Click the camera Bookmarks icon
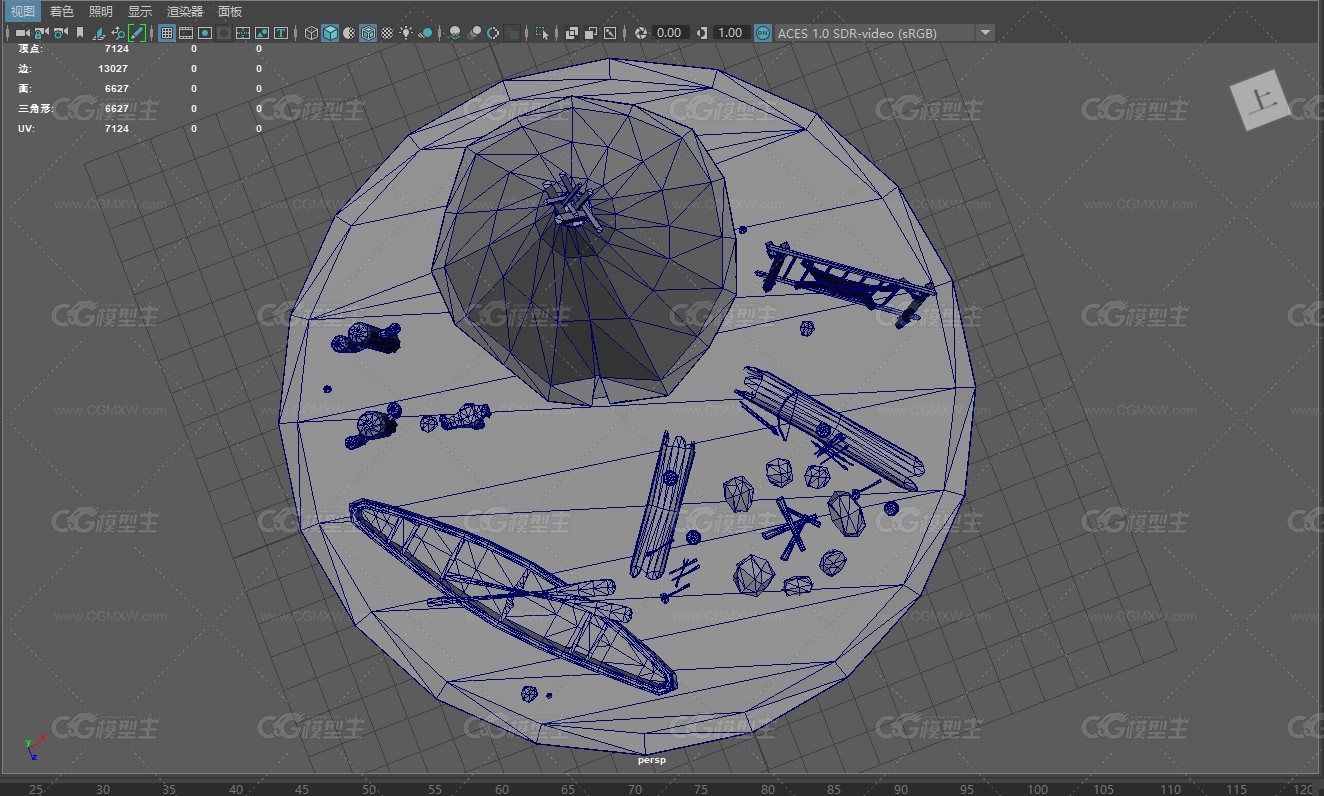Screen dimensions: 1324x796 (x=80, y=33)
